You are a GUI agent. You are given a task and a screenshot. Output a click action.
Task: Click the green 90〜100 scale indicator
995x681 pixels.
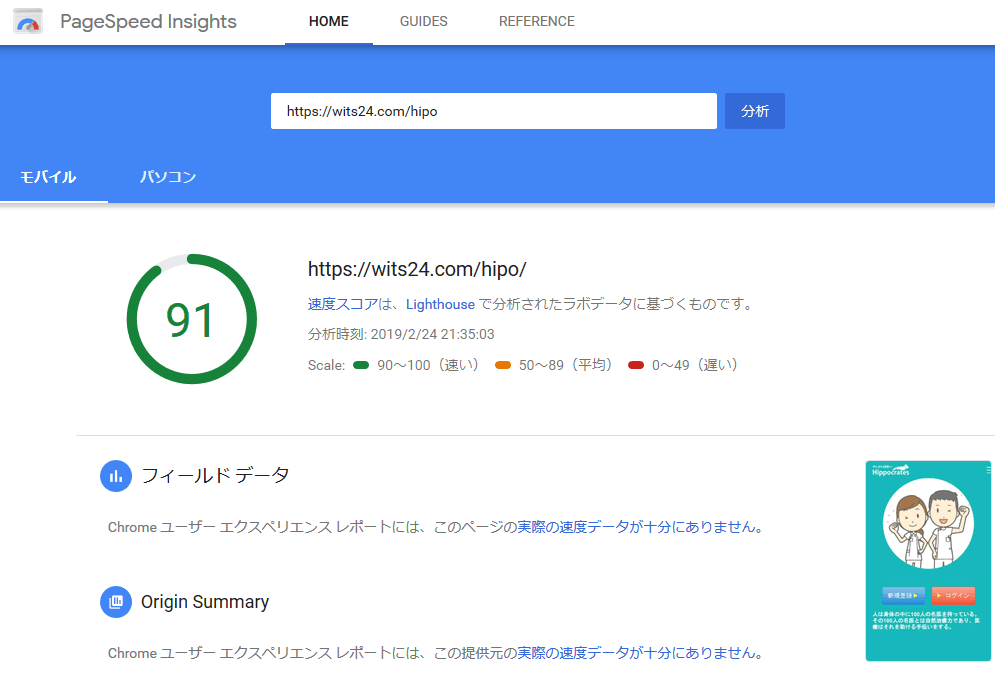click(361, 365)
